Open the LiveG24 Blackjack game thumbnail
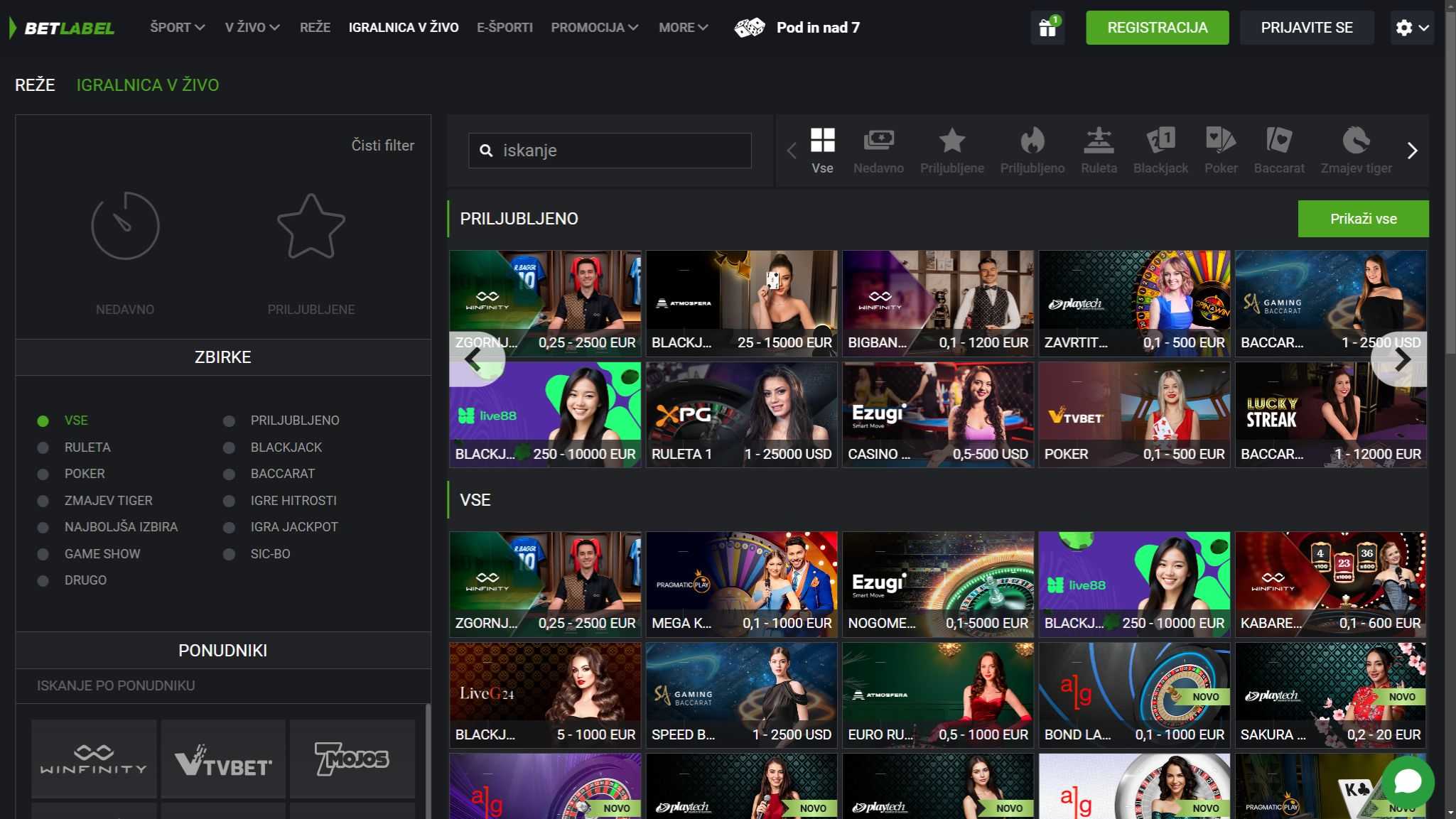Screen dimensions: 1456x819 (545, 695)
